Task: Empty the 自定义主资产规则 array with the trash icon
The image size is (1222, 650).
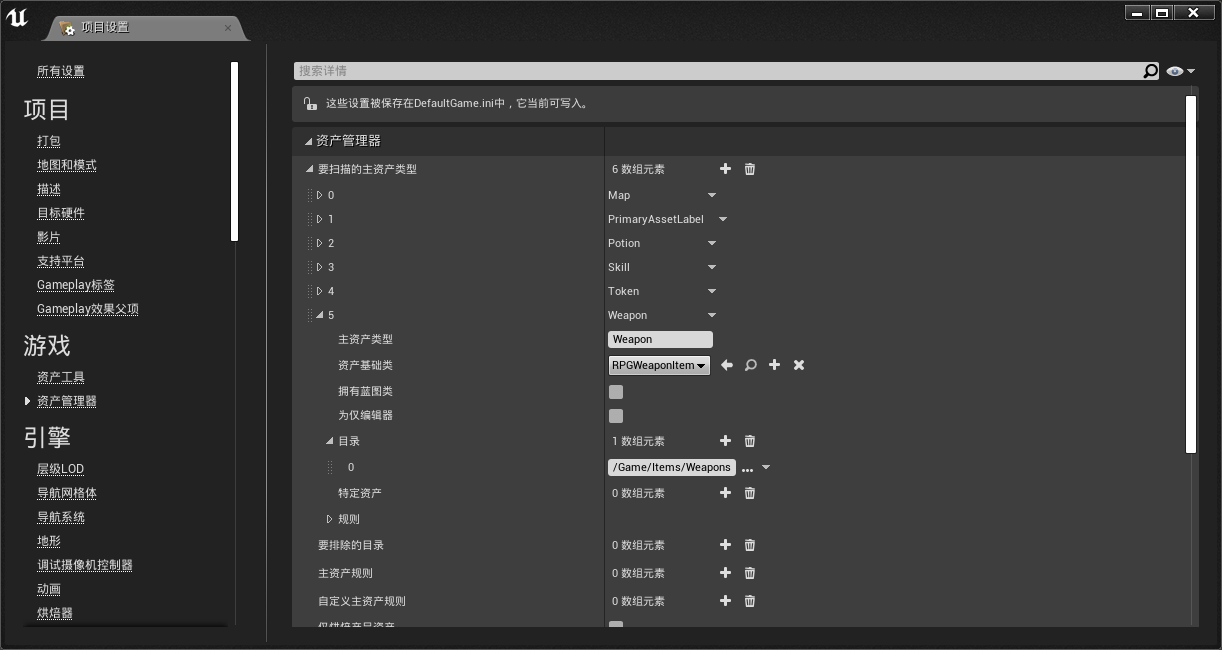Action: pyautogui.click(x=749, y=601)
